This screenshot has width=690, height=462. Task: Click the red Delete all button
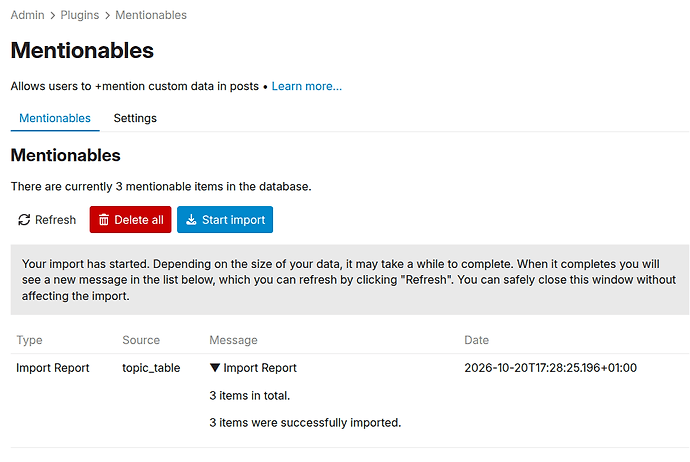tap(130, 220)
